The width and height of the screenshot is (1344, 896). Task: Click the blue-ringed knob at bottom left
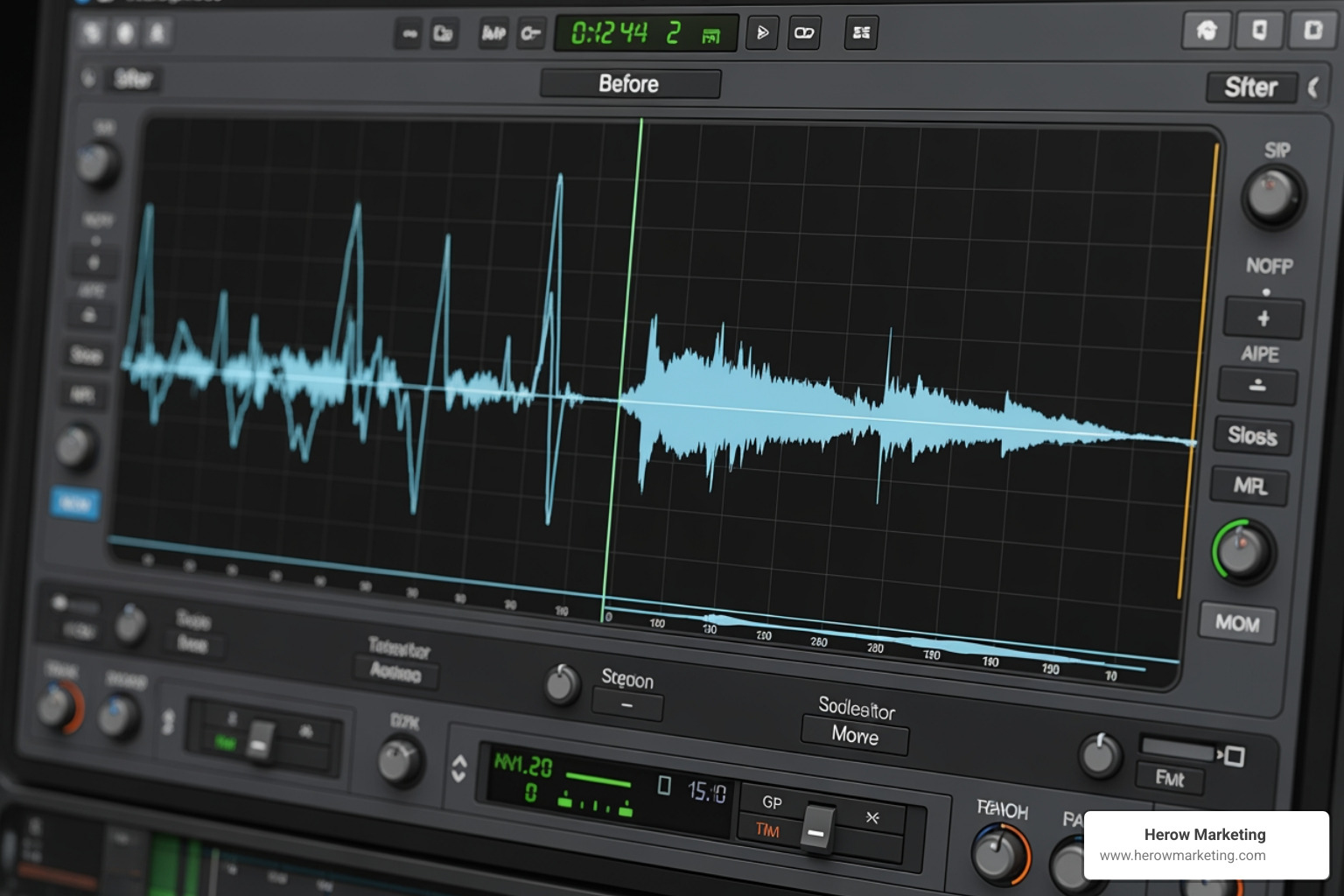click(x=118, y=716)
